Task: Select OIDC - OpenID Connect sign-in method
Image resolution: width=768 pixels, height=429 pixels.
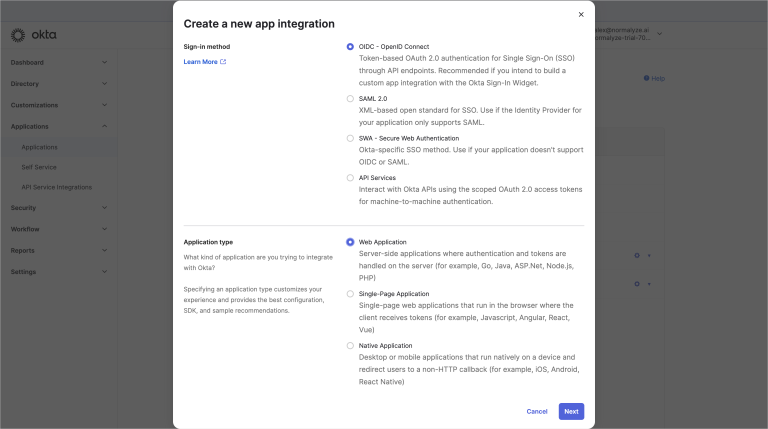Action: click(x=350, y=46)
